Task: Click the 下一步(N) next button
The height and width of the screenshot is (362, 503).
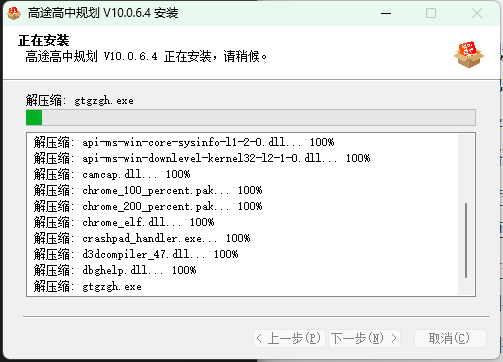Action: (364, 338)
